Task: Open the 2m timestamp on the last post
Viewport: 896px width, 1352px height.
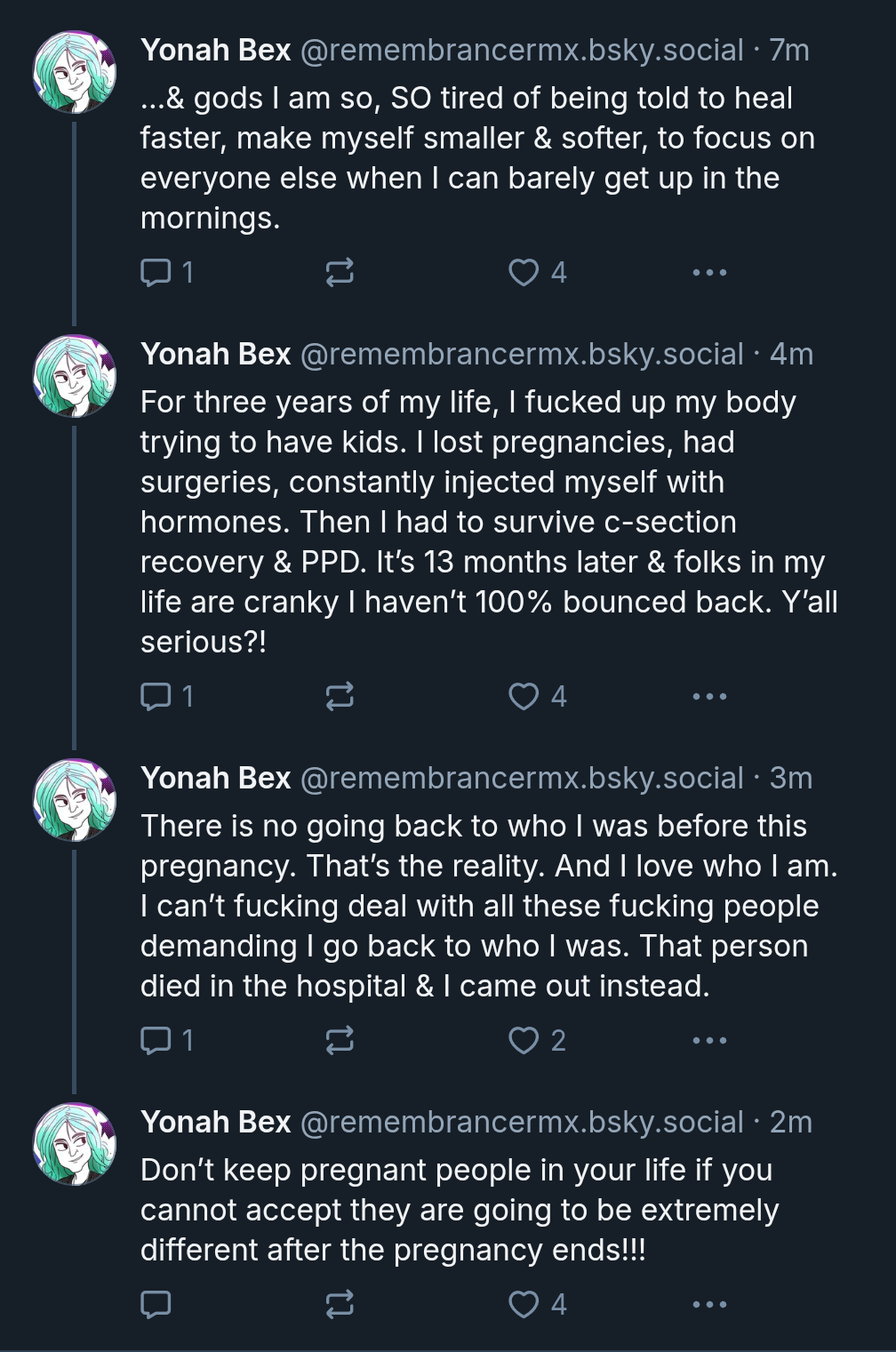Action: point(791,1123)
